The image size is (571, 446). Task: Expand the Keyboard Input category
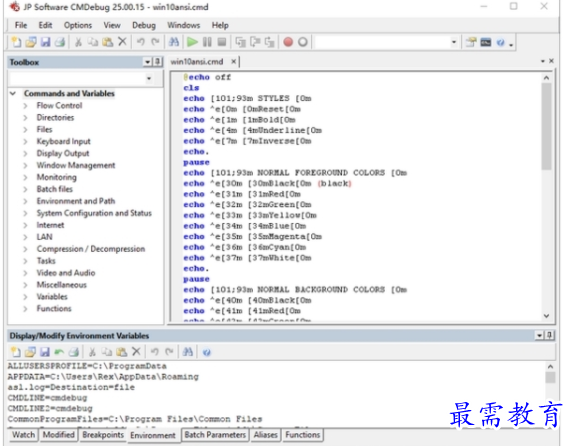pos(25,141)
